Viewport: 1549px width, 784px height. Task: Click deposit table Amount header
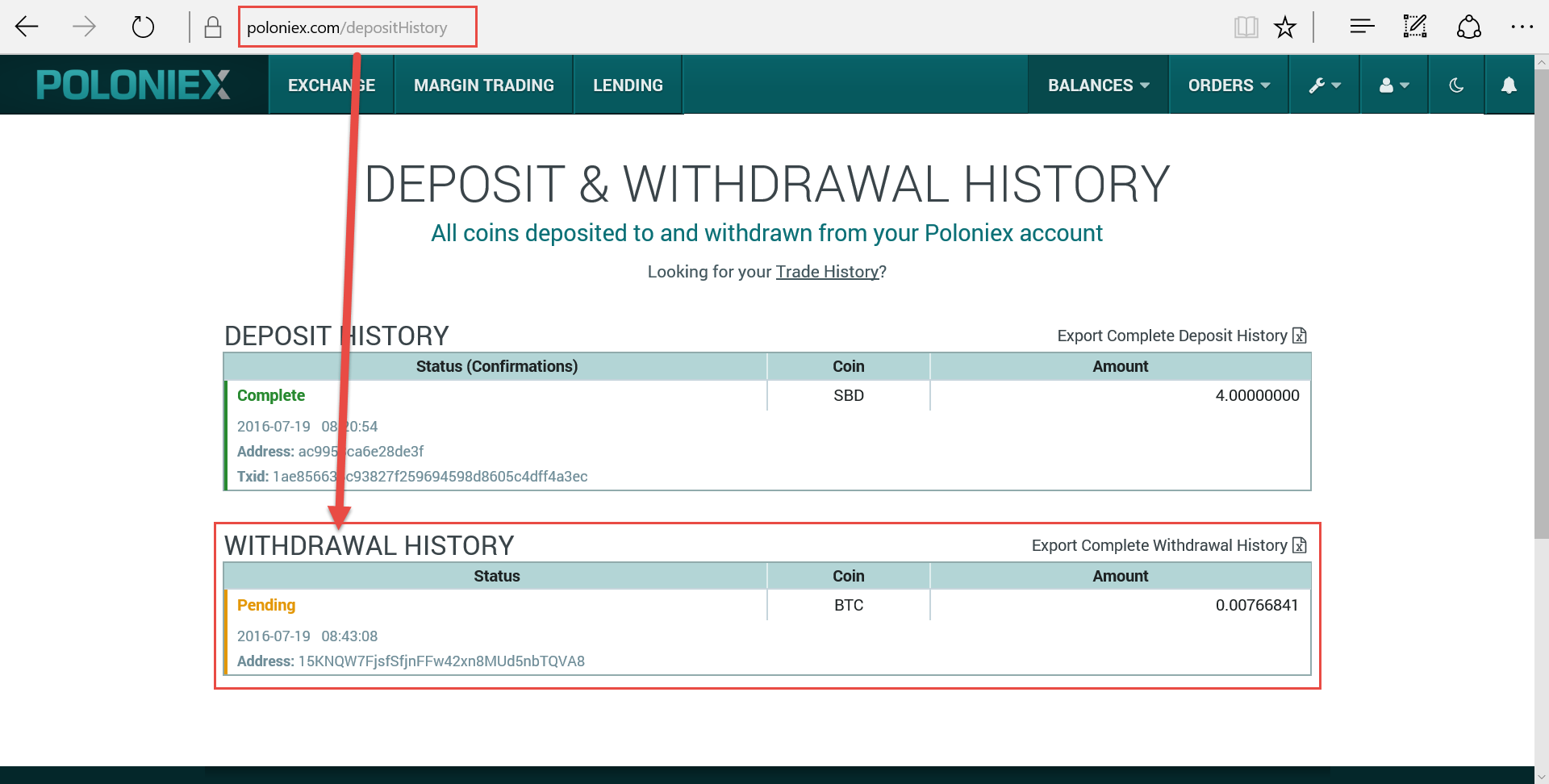point(1121,366)
